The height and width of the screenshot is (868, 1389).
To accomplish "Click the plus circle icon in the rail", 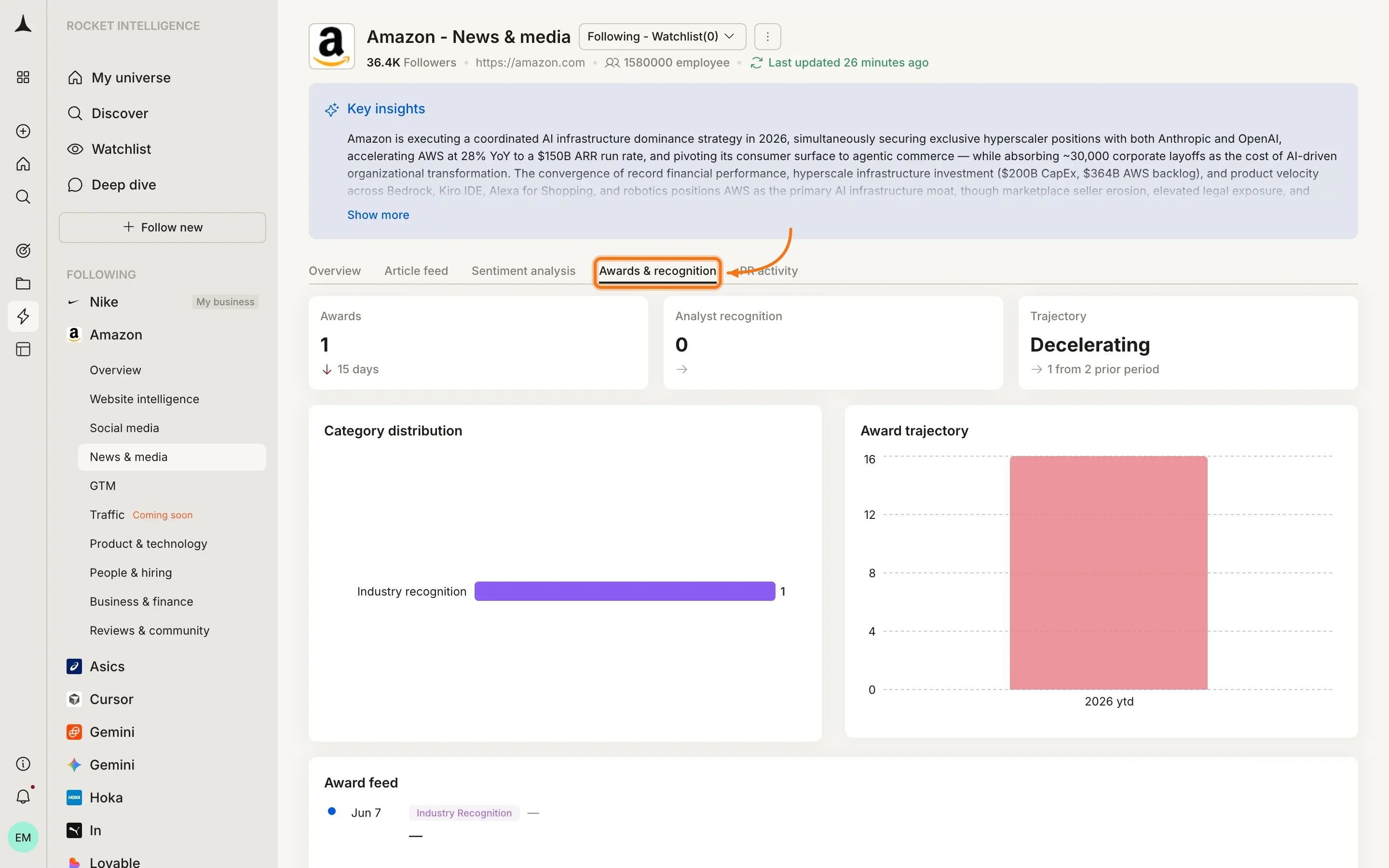I will pyautogui.click(x=23, y=132).
